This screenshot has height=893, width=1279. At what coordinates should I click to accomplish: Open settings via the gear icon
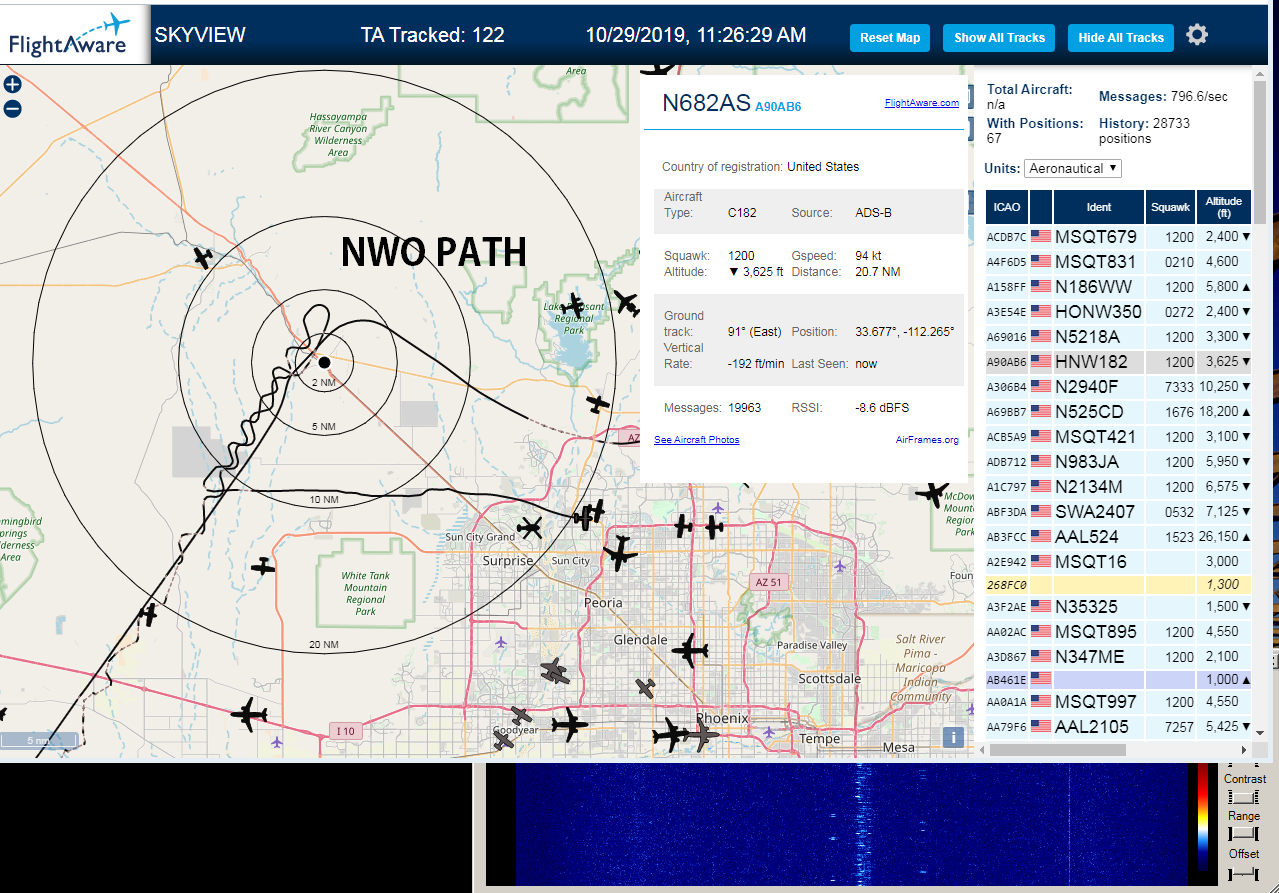(x=1197, y=35)
